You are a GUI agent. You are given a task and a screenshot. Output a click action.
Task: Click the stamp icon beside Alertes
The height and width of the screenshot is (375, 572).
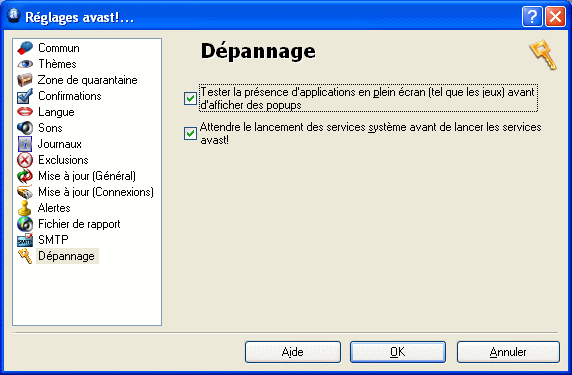[x=25, y=208]
